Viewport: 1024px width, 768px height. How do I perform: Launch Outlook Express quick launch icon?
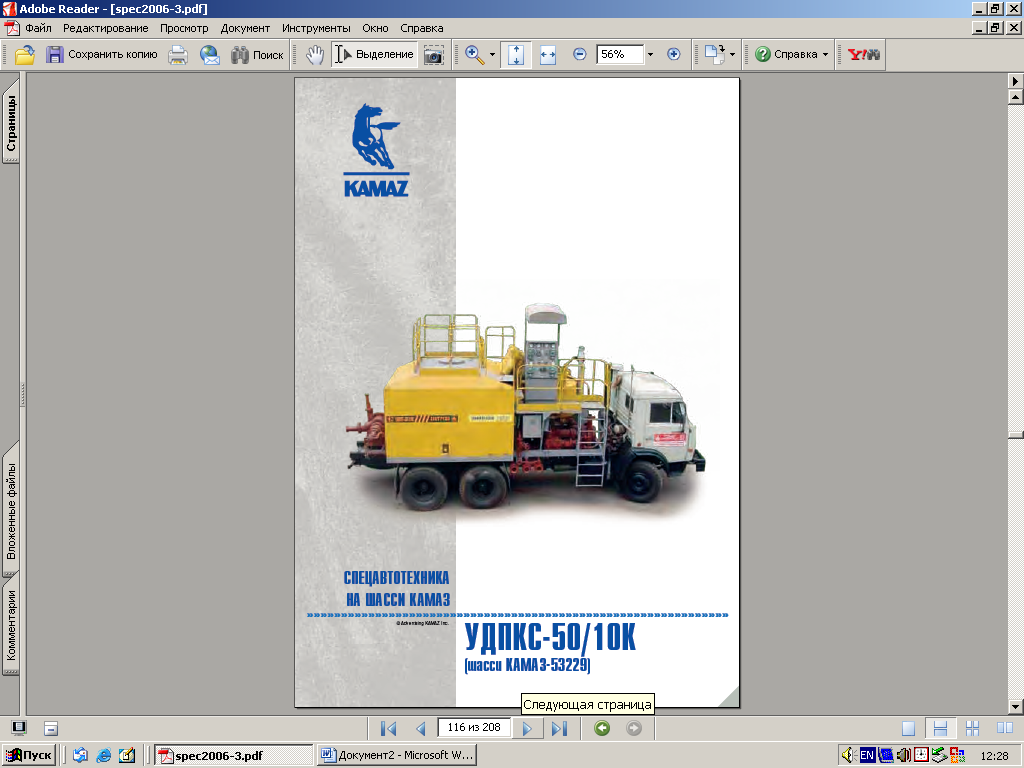click(x=80, y=756)
